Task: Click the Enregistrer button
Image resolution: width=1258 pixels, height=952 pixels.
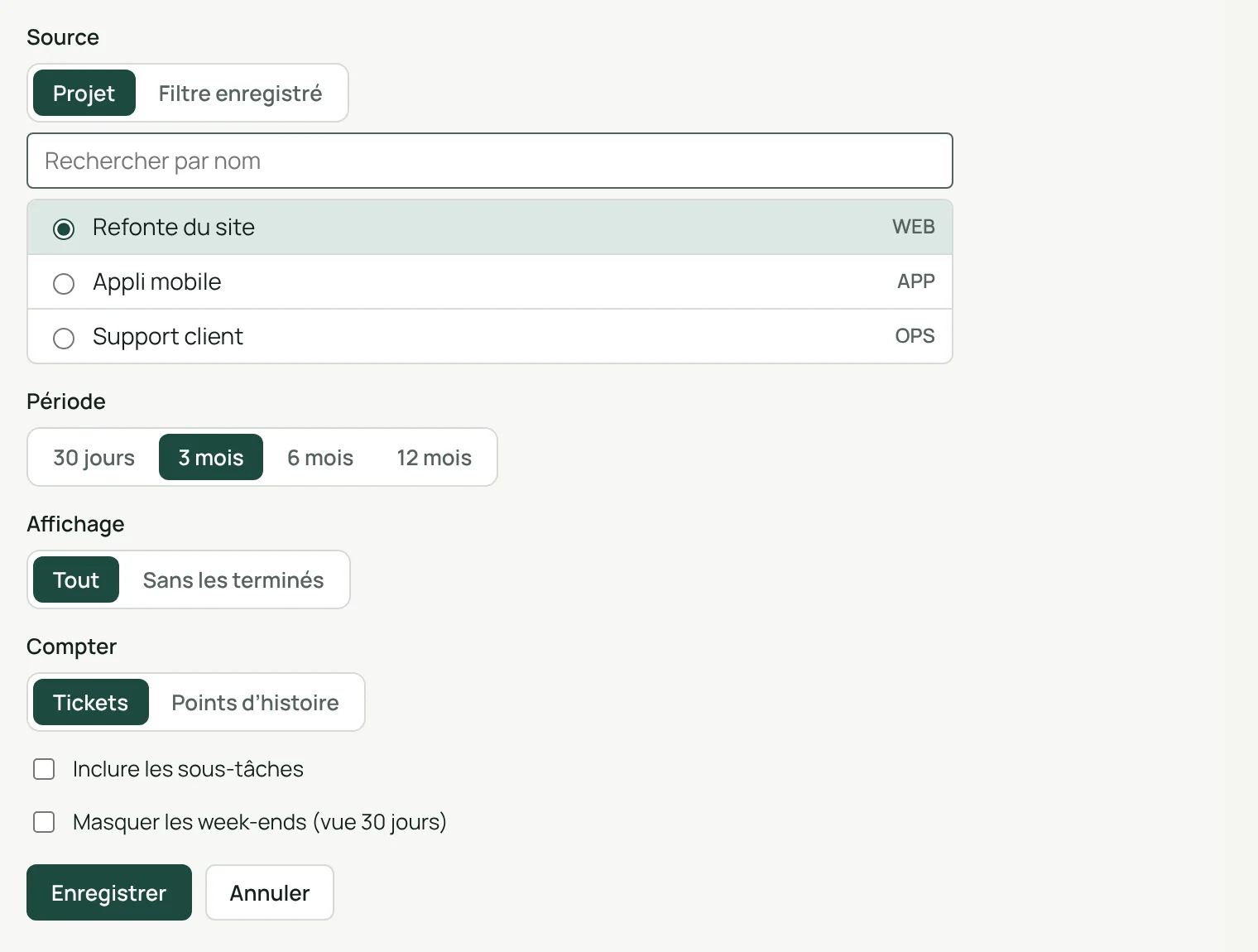Action: coord(109,892)
